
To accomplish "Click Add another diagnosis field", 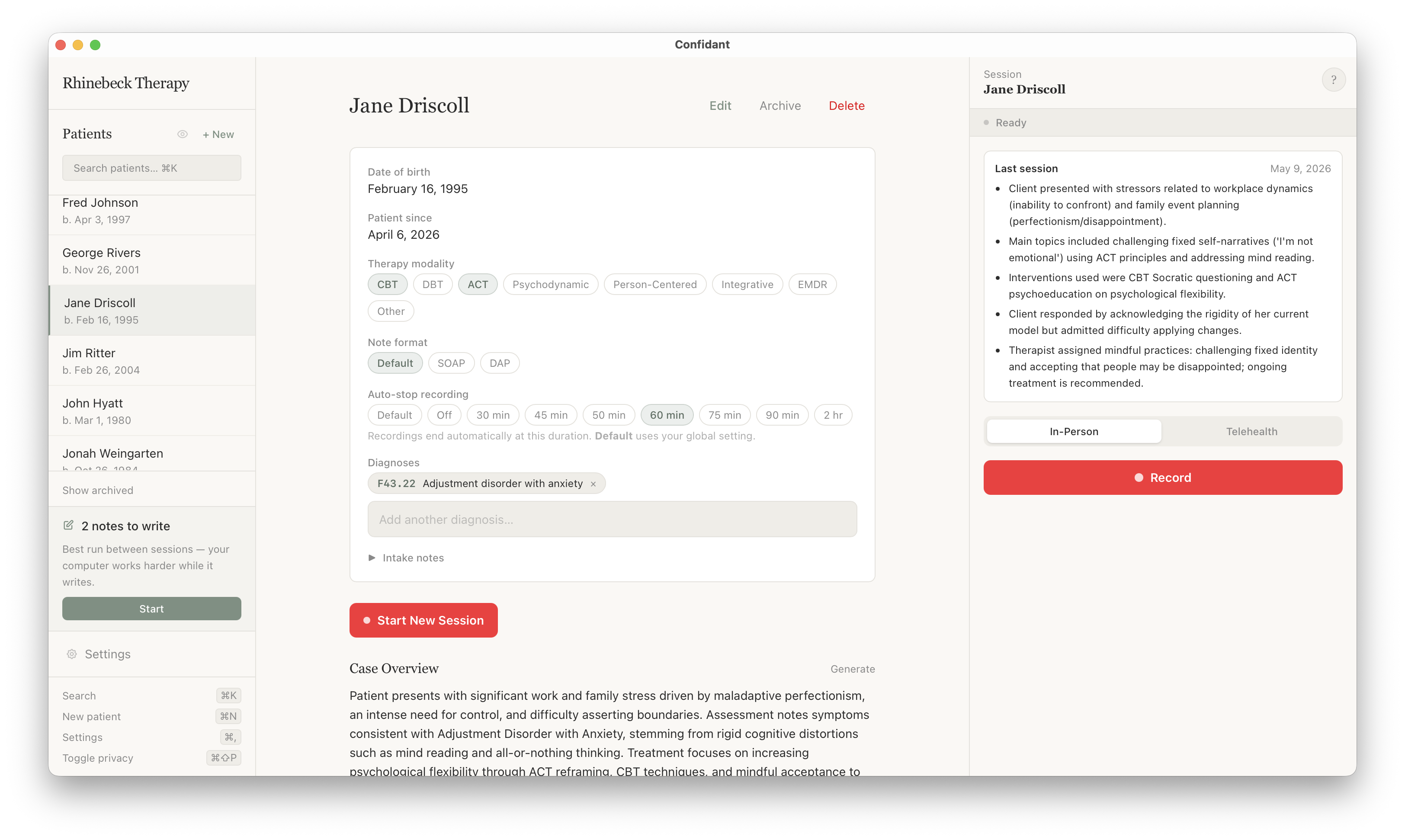I will click(x=612, y=519).
